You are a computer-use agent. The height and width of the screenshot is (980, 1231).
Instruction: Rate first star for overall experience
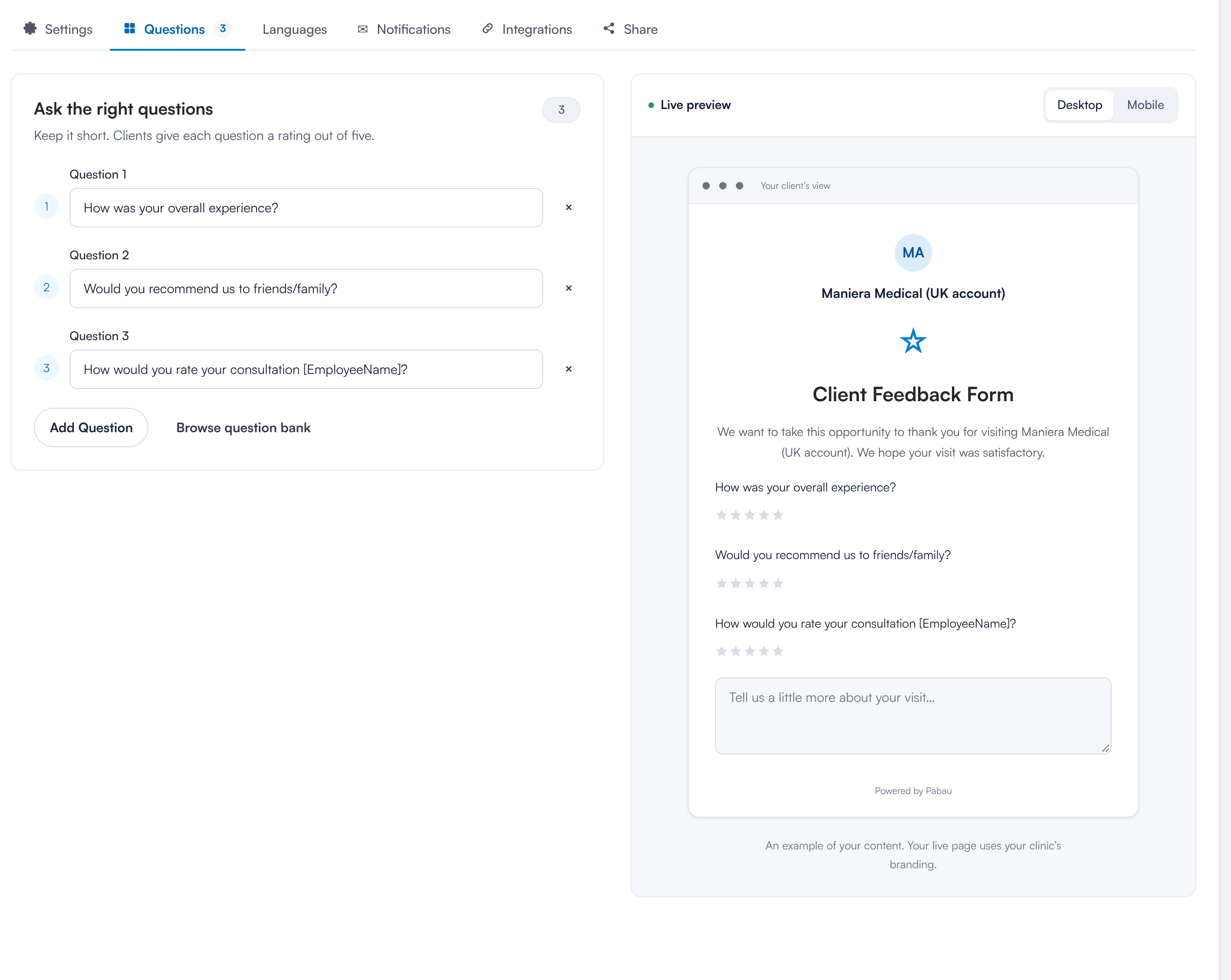[x=722, y=515]
